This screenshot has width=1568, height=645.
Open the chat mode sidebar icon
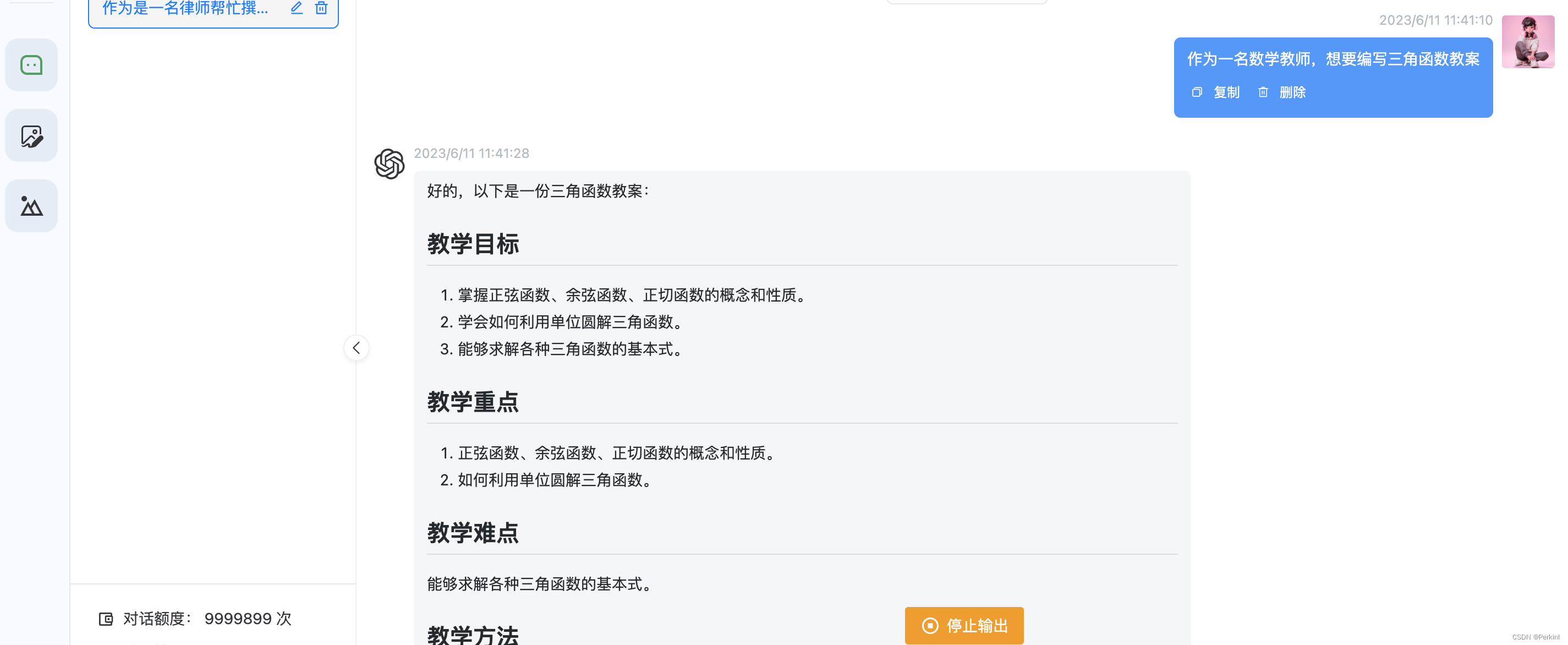click(x=32, y=65)
